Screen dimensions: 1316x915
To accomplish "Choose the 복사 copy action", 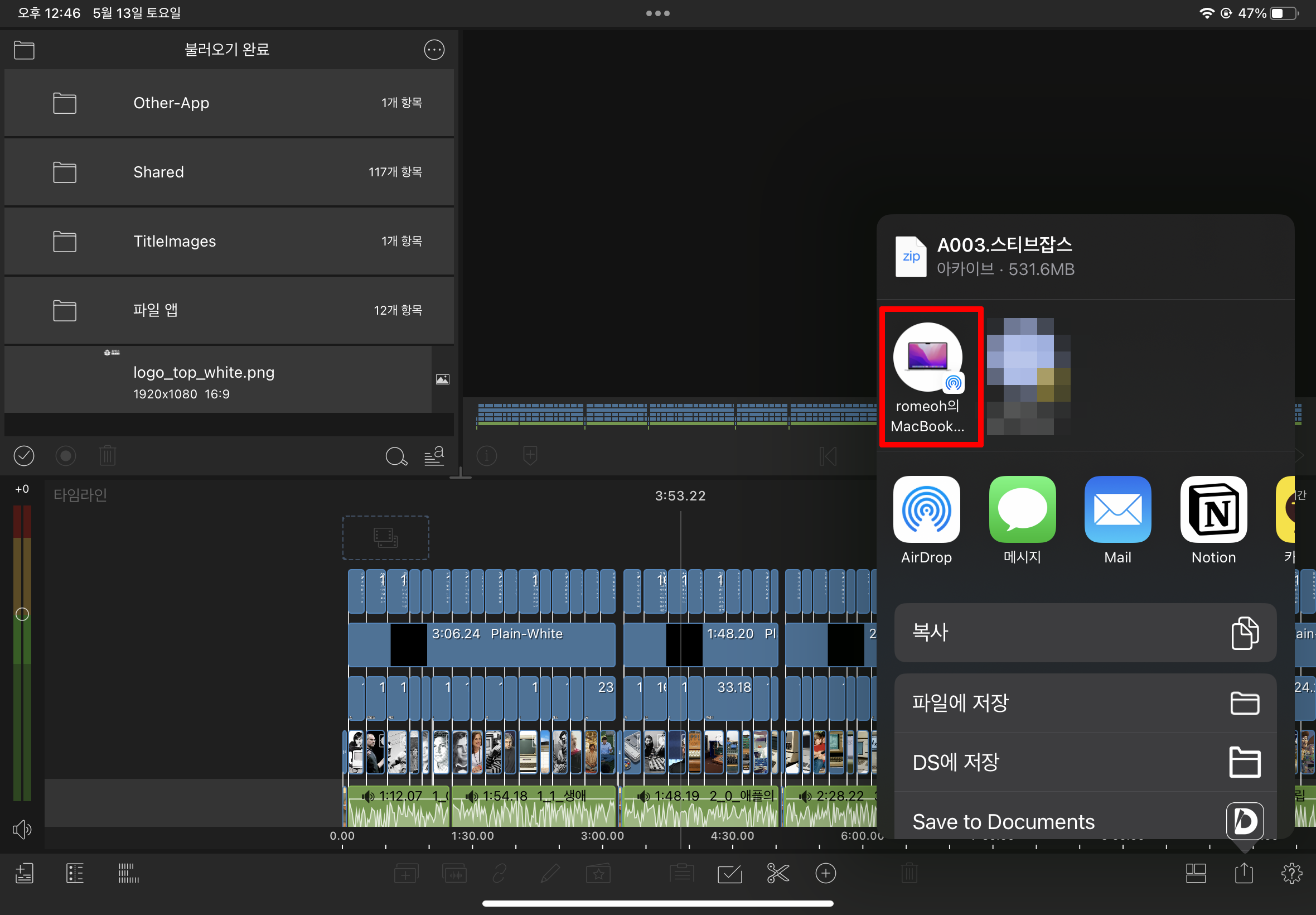I will pyautogui.click(x=1085, y=632).
